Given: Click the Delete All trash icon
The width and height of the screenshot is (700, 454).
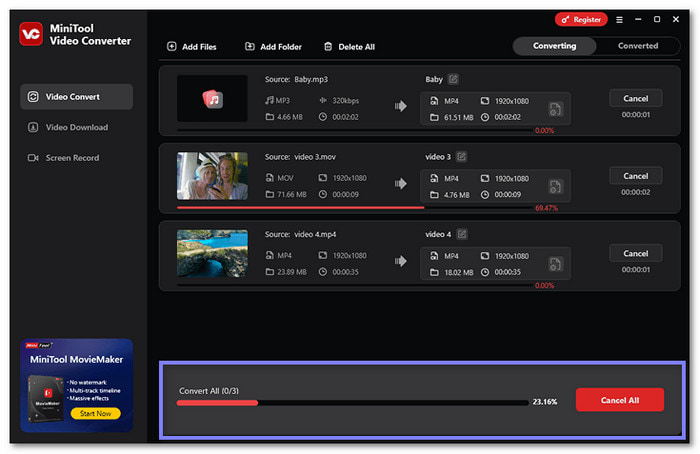Looking at the screenshot, I should (x=328, y=46).
